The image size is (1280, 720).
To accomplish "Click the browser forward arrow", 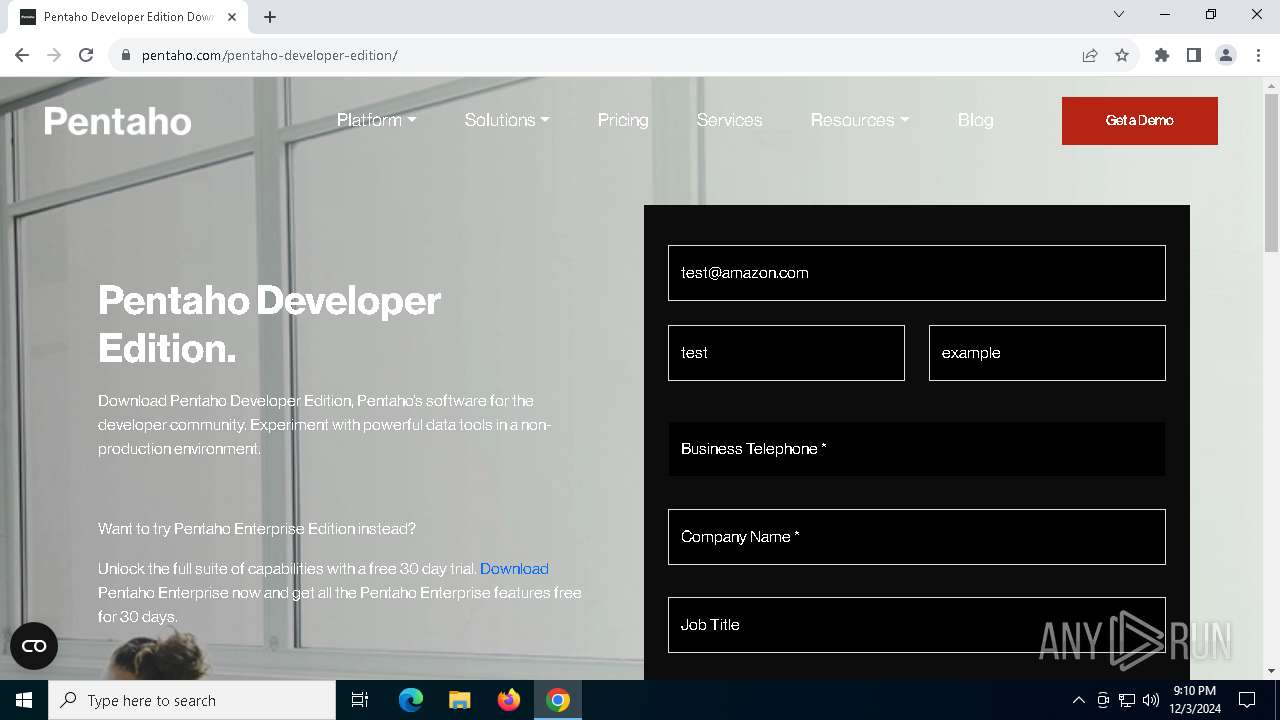I will [54, 55].
